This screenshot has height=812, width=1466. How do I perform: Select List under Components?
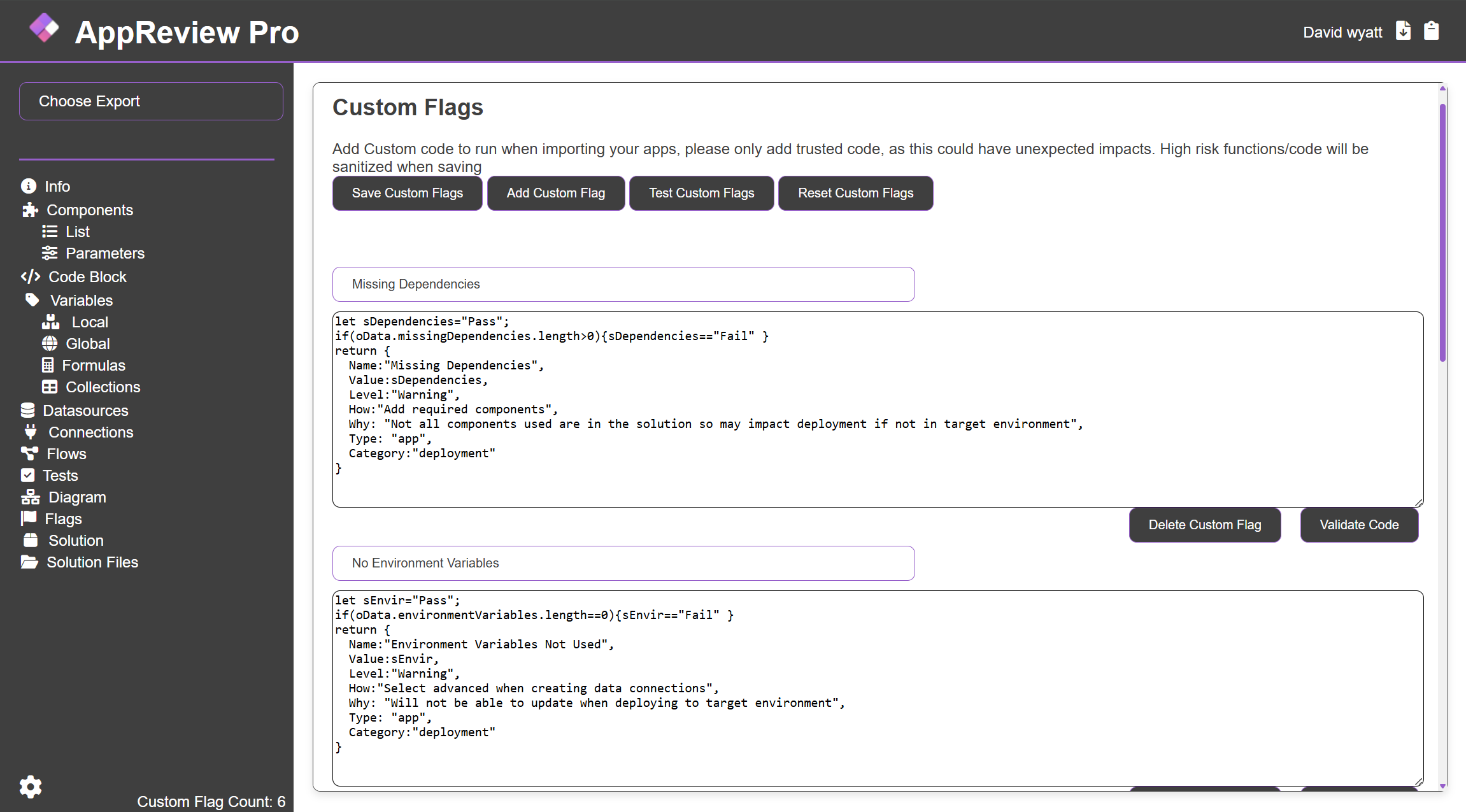pos(78,231)
